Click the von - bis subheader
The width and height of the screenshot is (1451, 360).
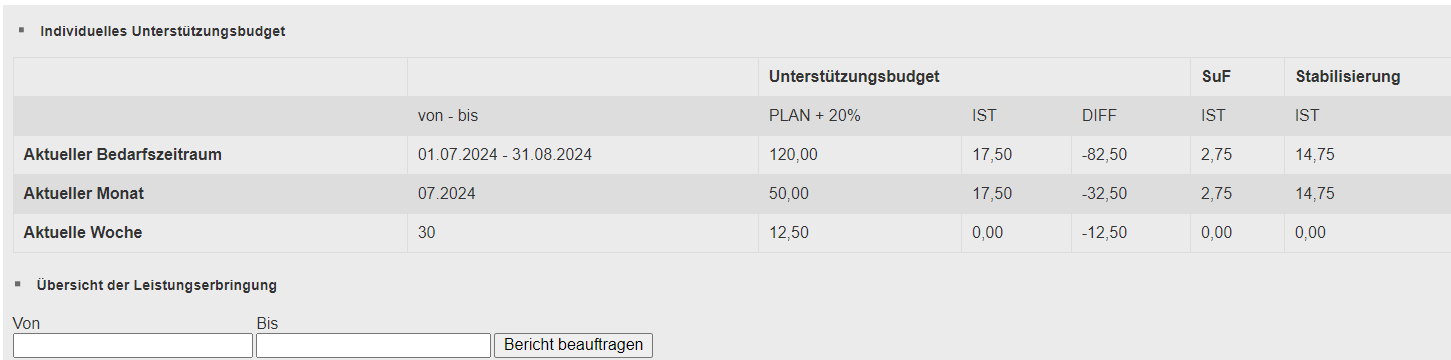(448, 116)
